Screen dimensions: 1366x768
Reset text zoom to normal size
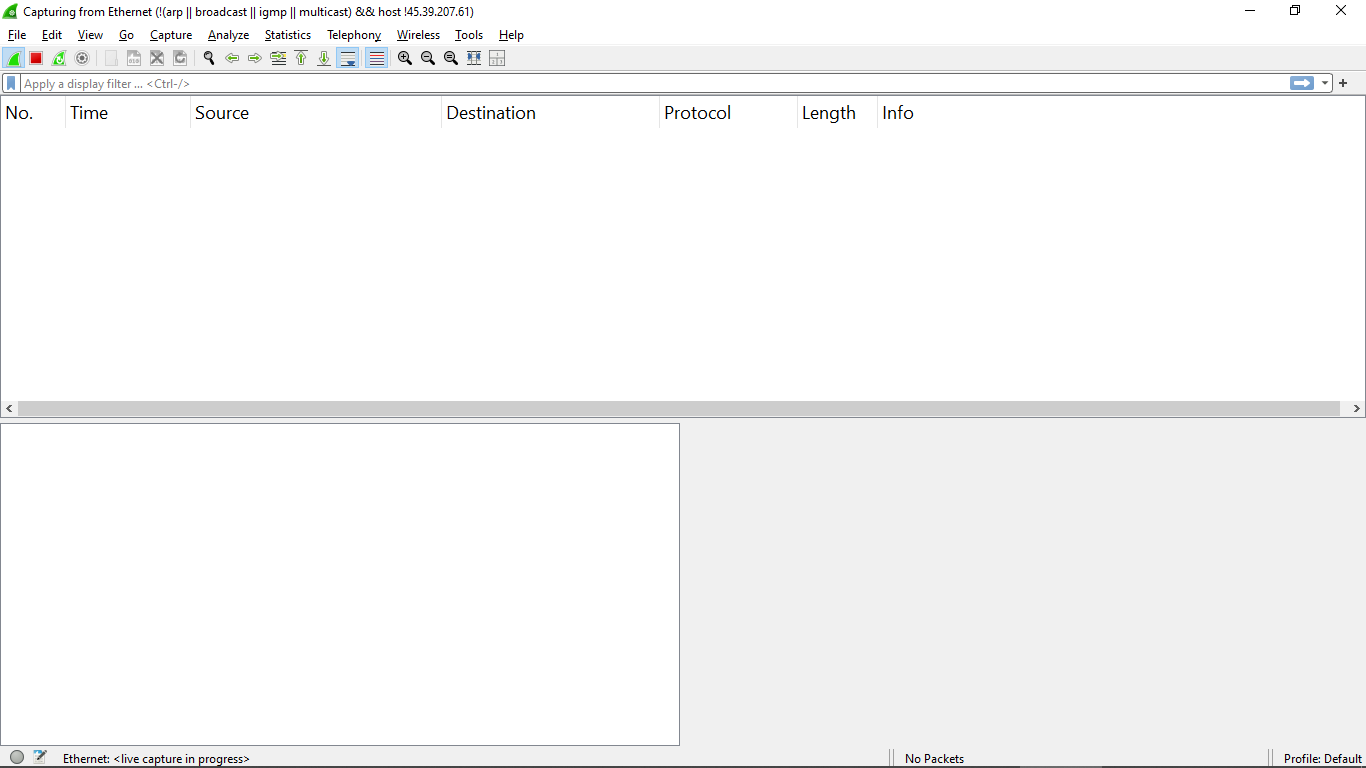[x=451, y=58]
